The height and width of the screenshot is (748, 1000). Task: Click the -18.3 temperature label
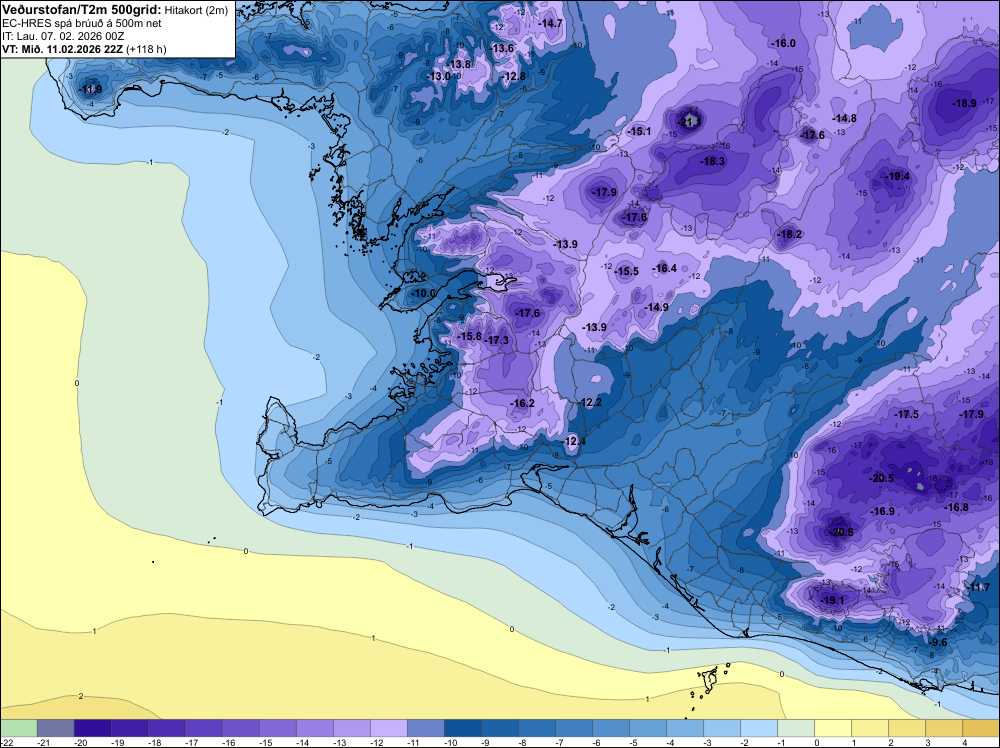(712, 161)
